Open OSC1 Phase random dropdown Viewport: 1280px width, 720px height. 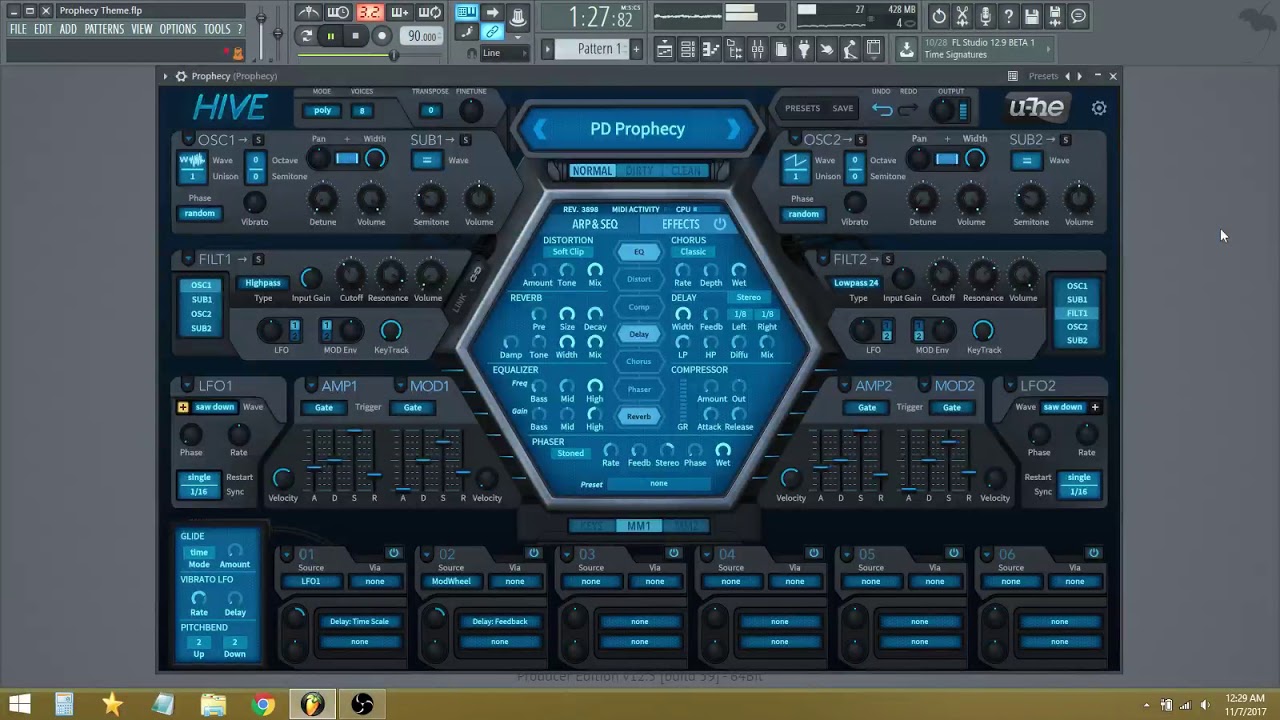coord(200,213)
